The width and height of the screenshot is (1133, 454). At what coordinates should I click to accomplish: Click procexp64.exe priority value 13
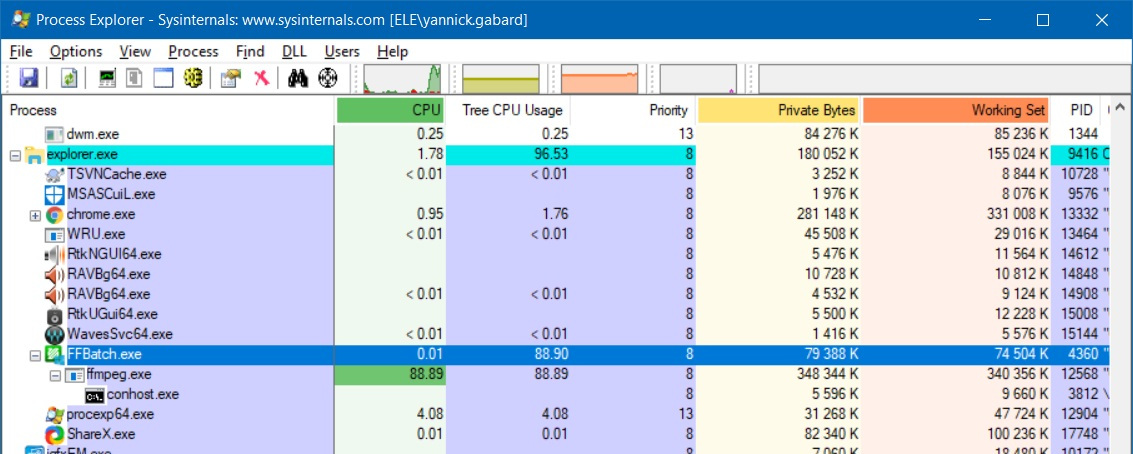(x=686, y=415)
